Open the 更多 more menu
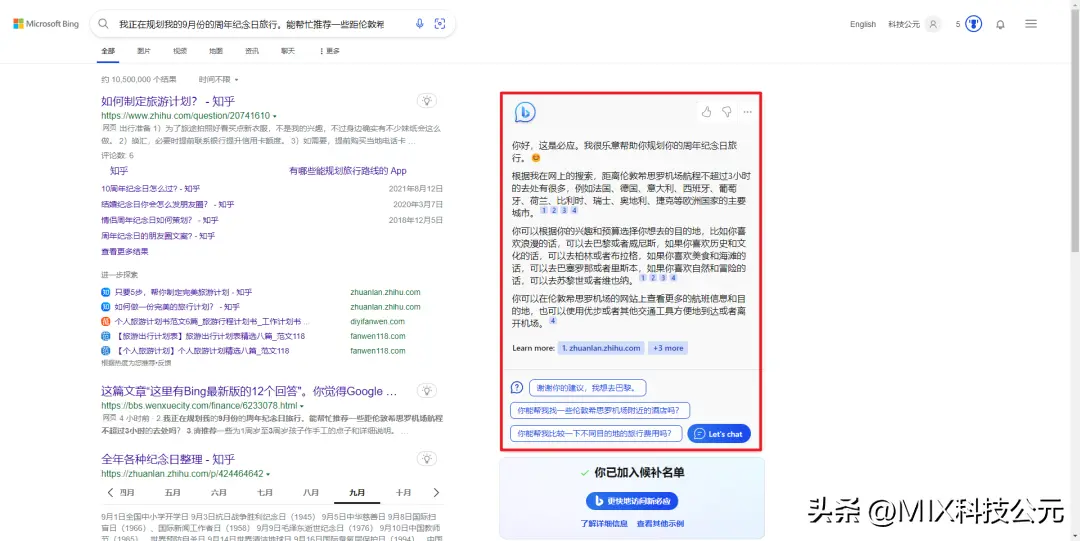This screenshot has height=541, width=1080. (x=329, y=51)
